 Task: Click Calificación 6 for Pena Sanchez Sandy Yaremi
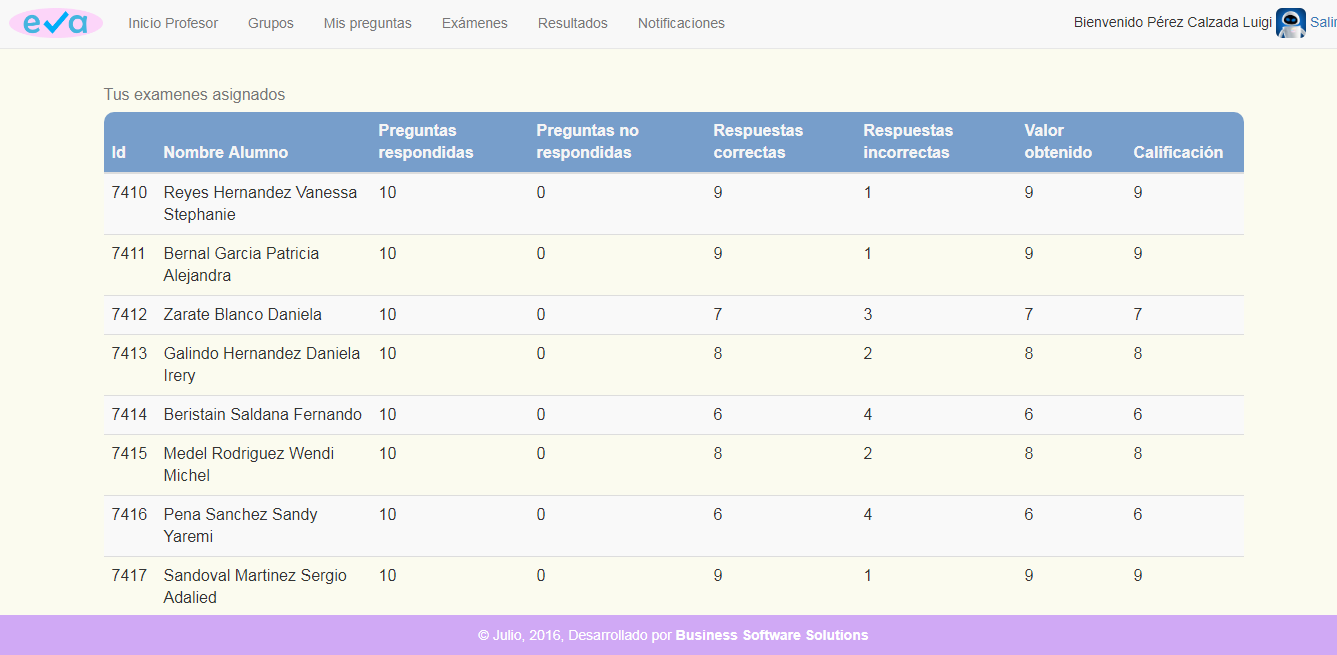pos(1137,514)
